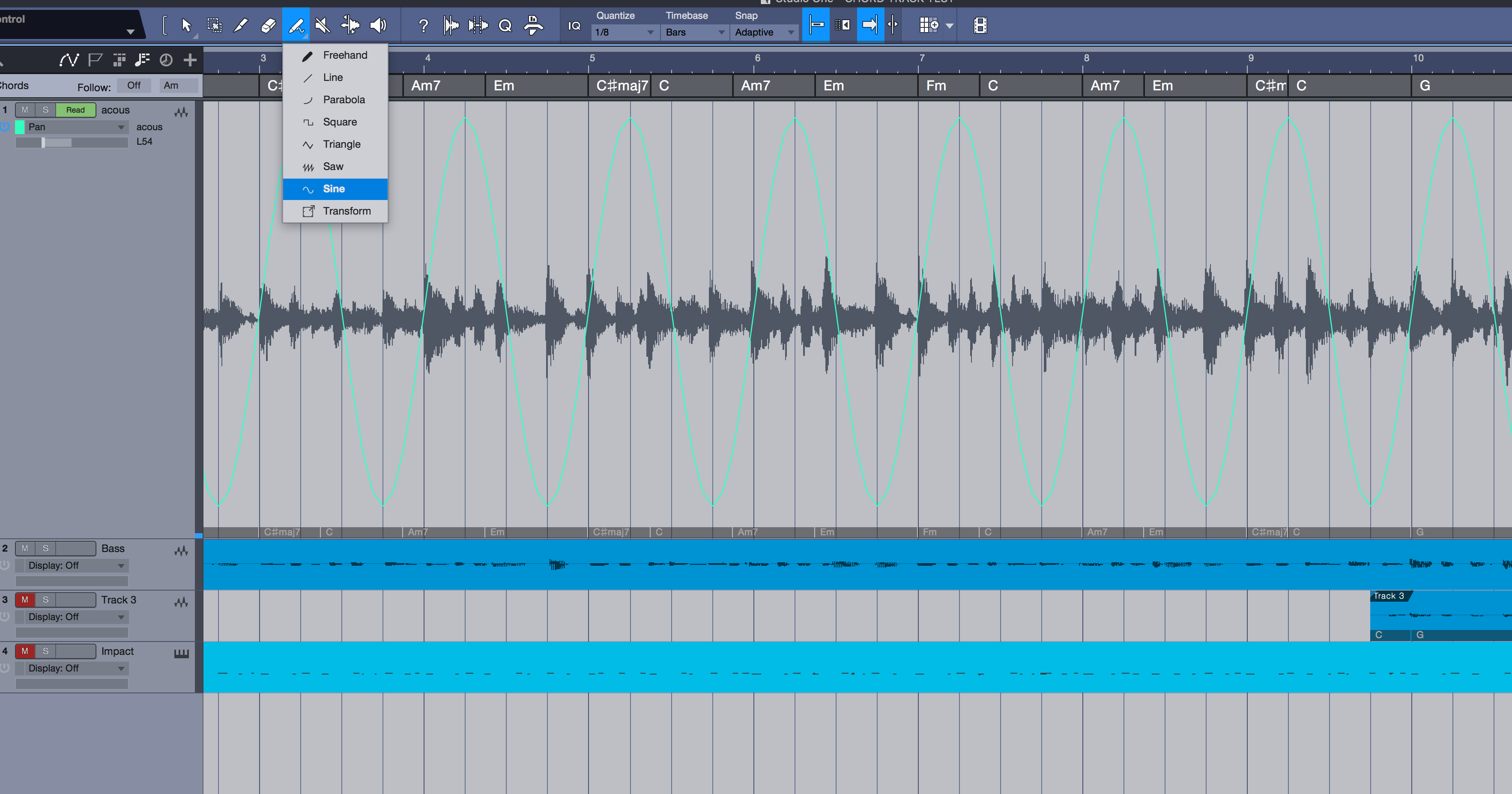Toggle the Chord track note icon
This screenshot has width=1512, height=794.
click(142, 60)
